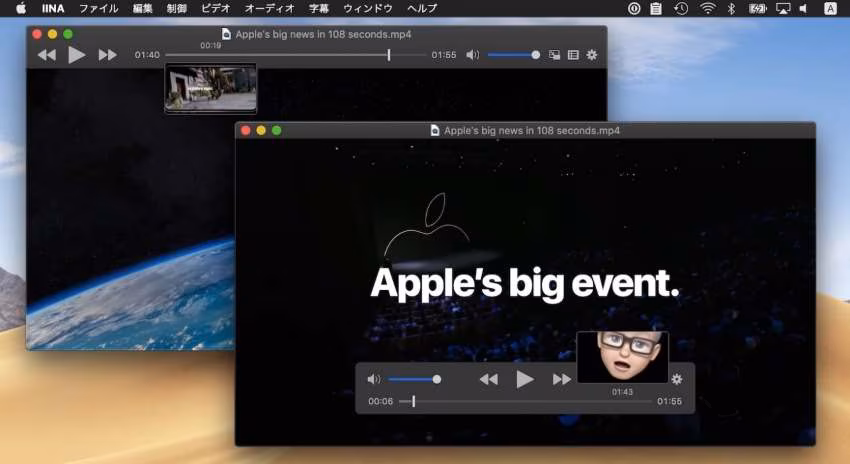Open settings gear in the front controller

tap(677, 379)
